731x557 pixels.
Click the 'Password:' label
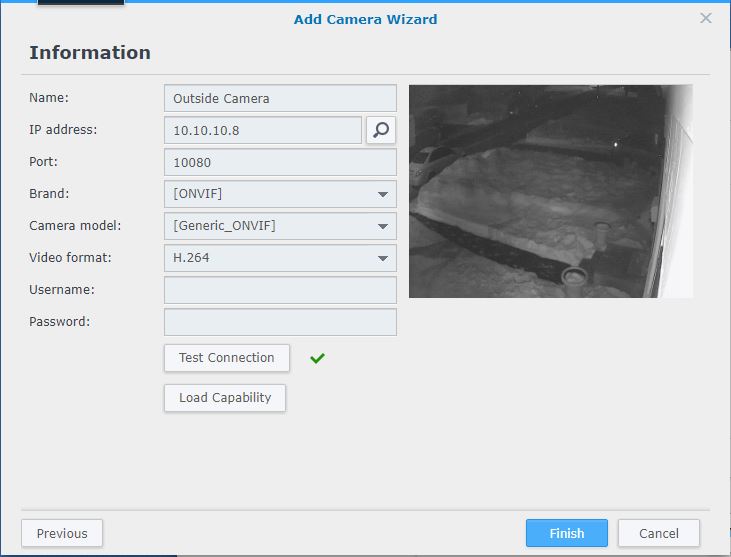tap(60, 322)
